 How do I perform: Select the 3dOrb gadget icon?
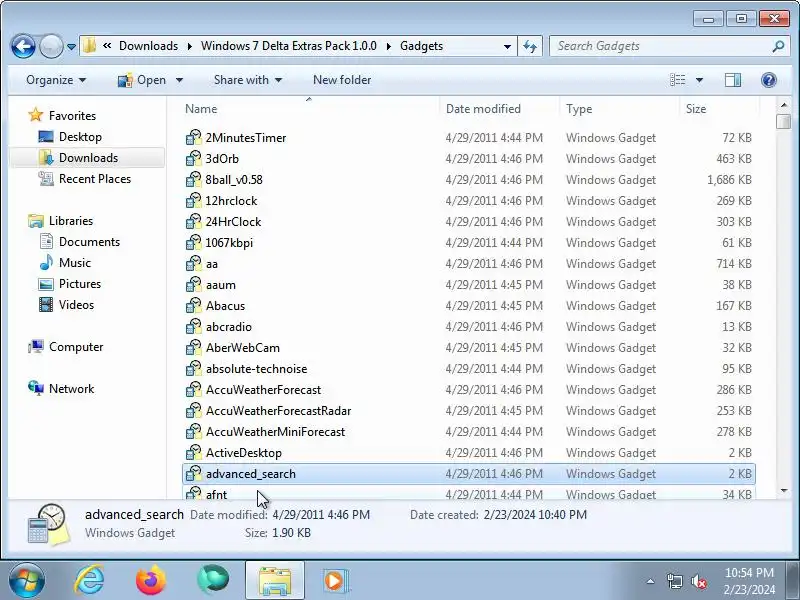click(193, 159)
